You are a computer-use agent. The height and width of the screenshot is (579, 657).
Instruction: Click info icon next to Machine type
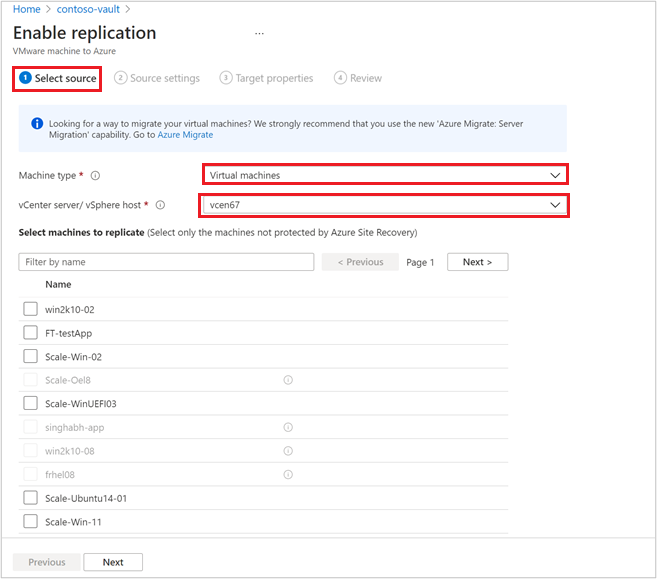[x=96, y=175]
